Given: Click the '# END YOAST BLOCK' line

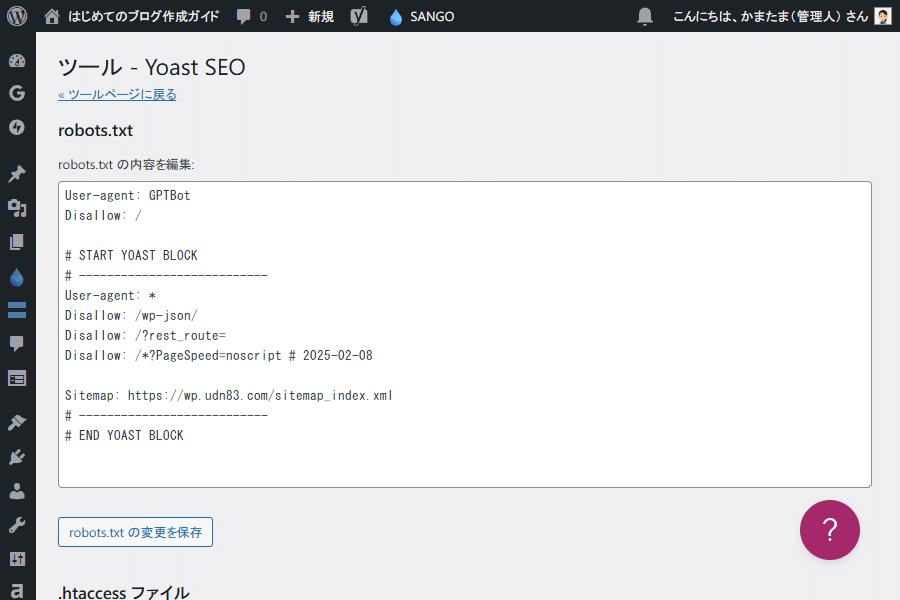Looking at the screenshot, I should click(x=124, y=435).
